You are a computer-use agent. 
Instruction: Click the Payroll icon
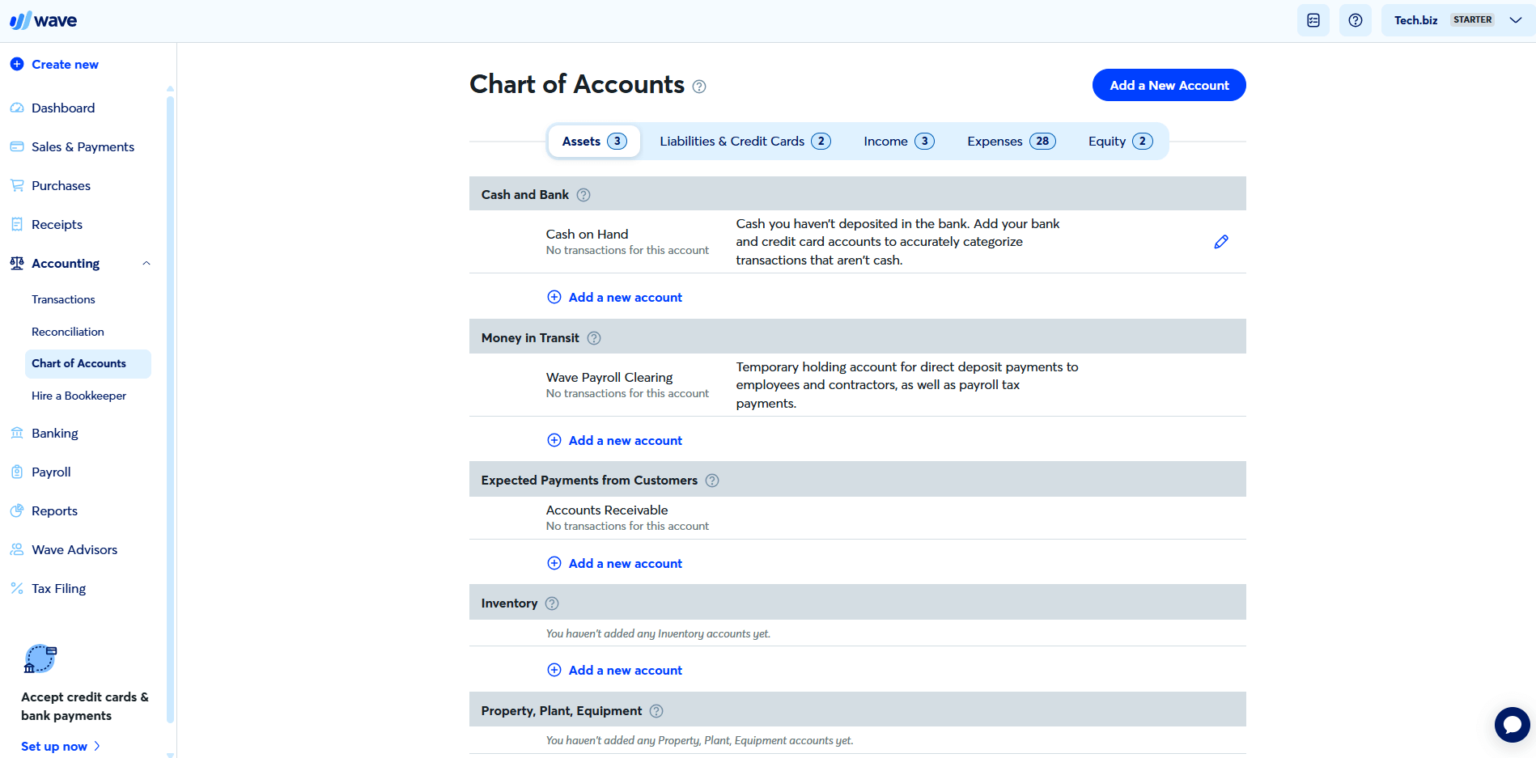pos(16,471)
